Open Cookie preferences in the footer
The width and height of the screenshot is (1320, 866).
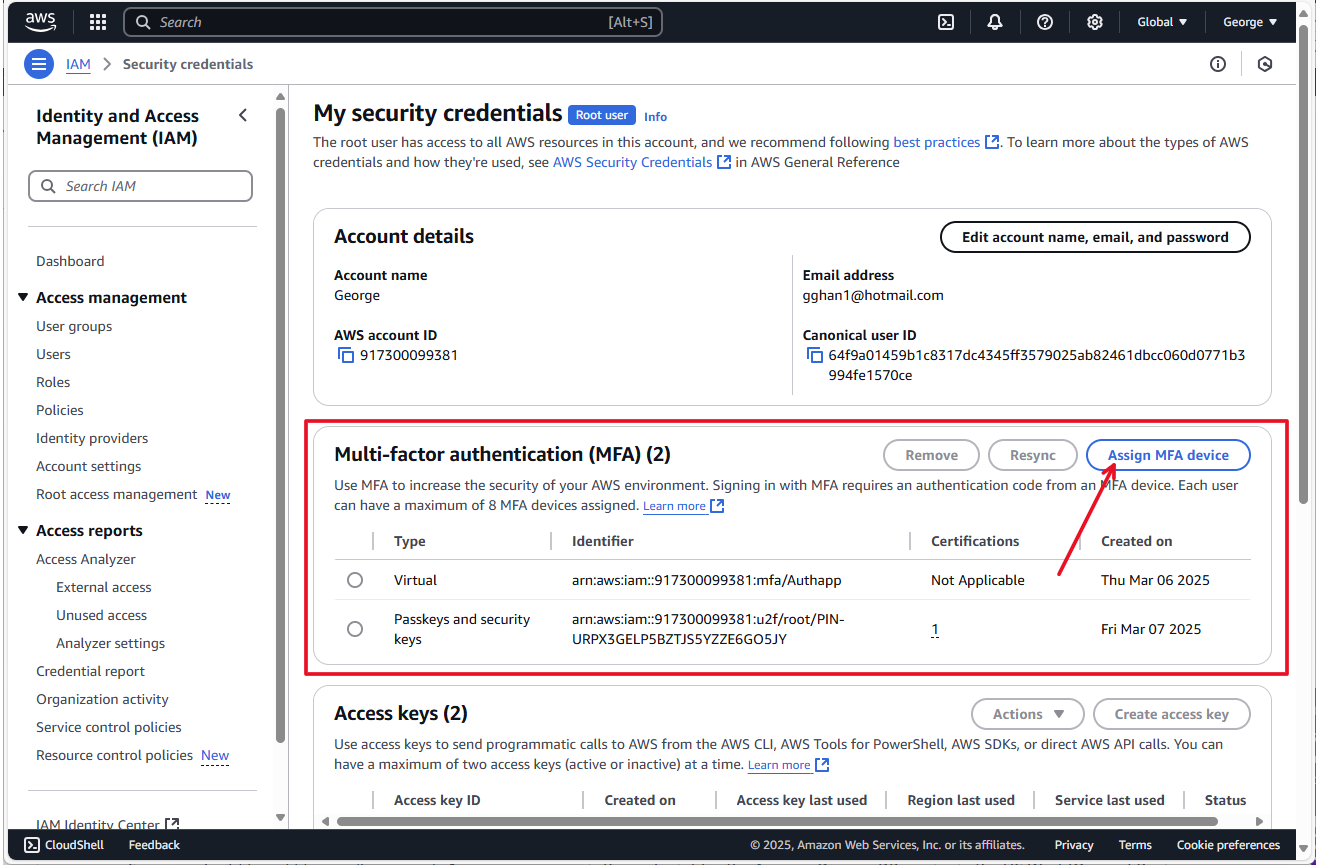1228,845
